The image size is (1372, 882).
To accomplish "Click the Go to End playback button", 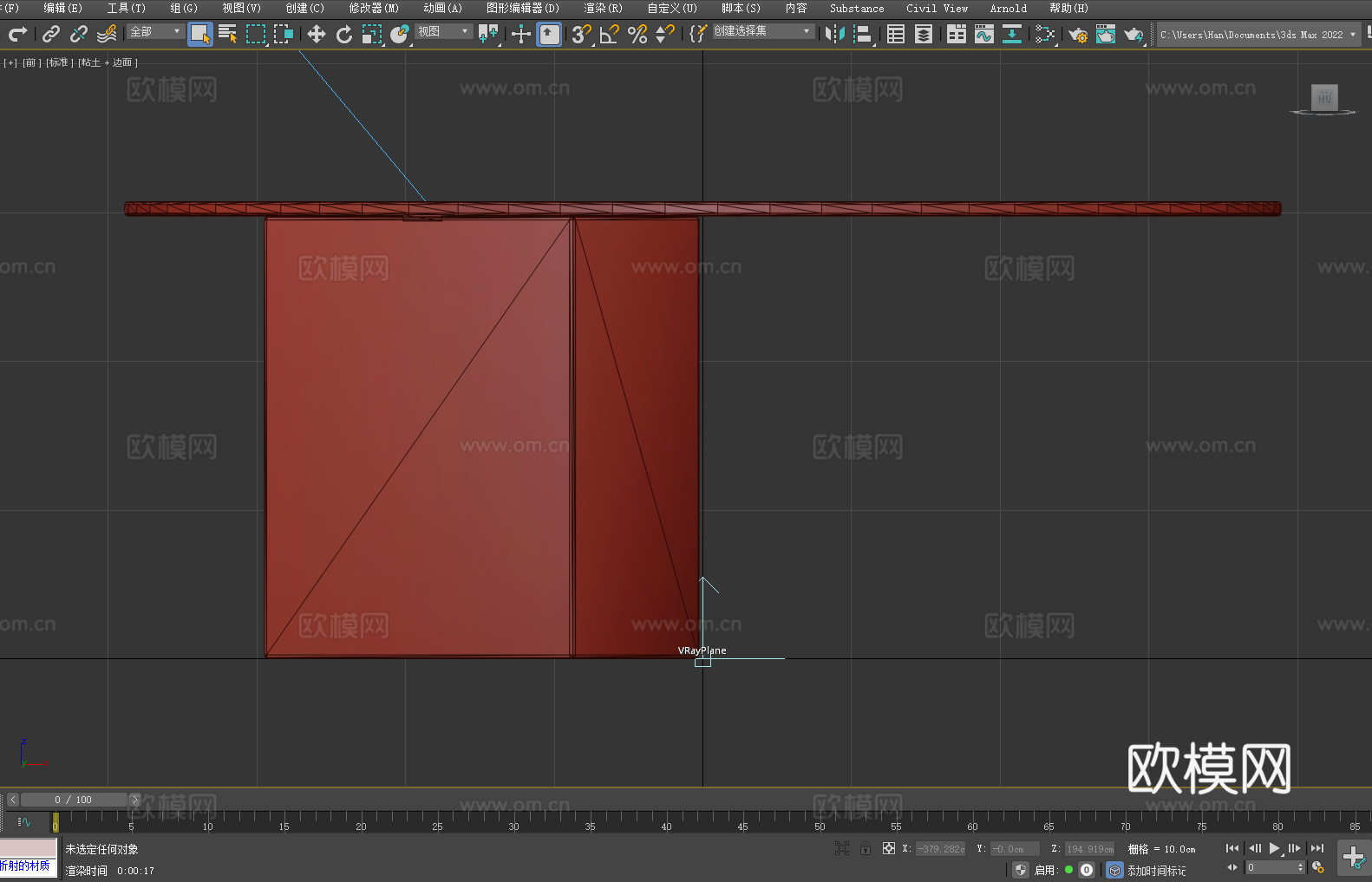I will [x=1317, y=848].
